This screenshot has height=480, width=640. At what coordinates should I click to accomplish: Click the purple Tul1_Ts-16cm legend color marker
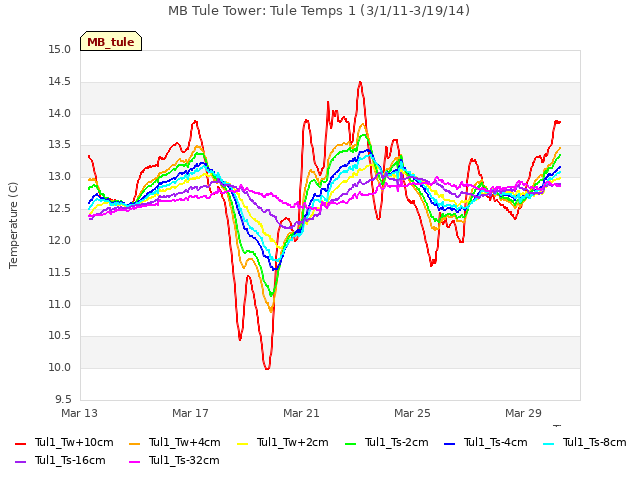[20, 462]
